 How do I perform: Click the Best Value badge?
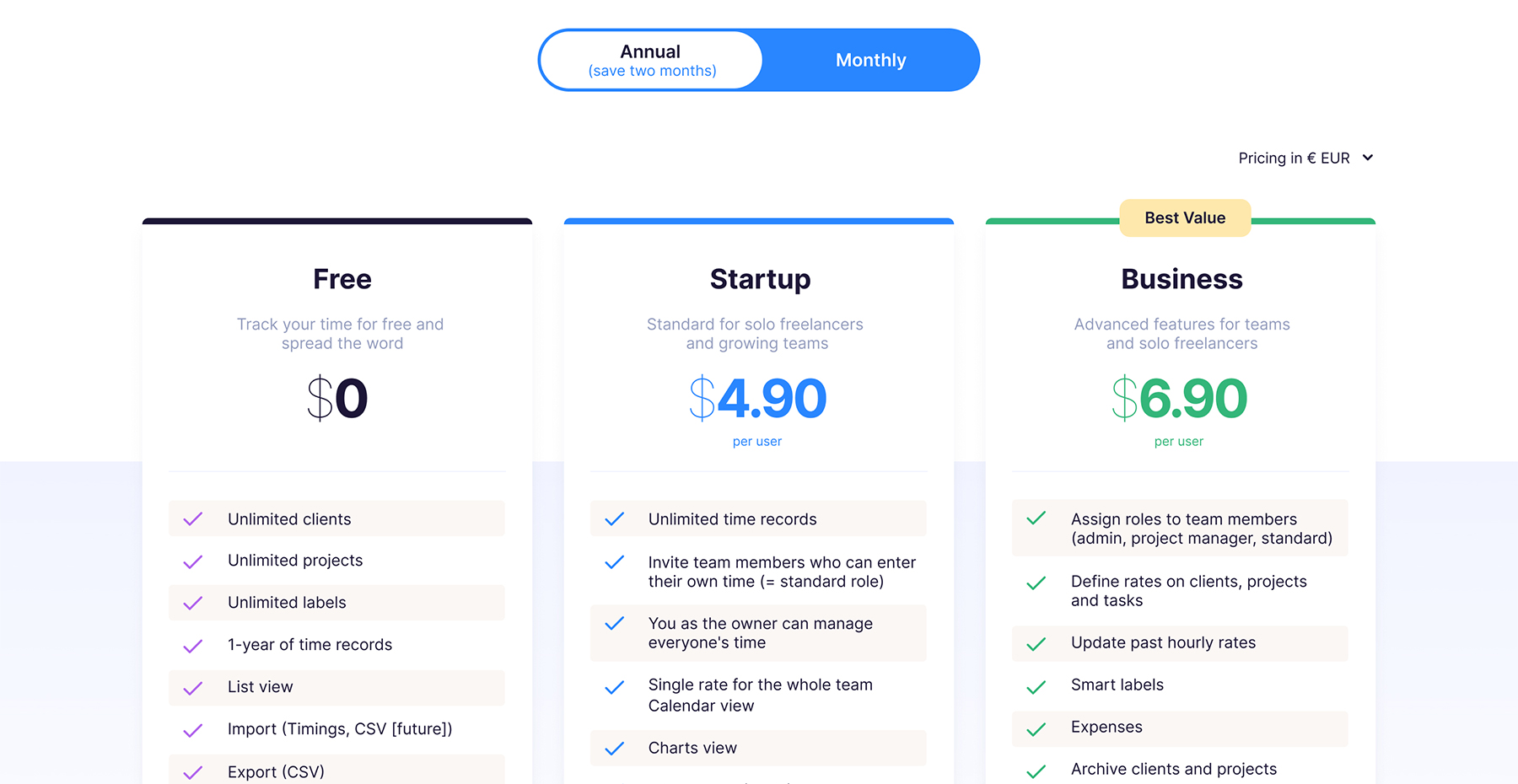1185,218
